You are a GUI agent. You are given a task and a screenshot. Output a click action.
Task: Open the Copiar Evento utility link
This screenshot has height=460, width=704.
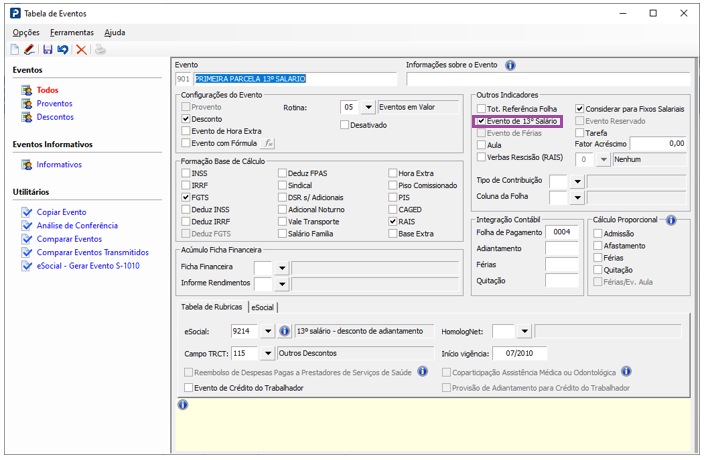[61, 213]
